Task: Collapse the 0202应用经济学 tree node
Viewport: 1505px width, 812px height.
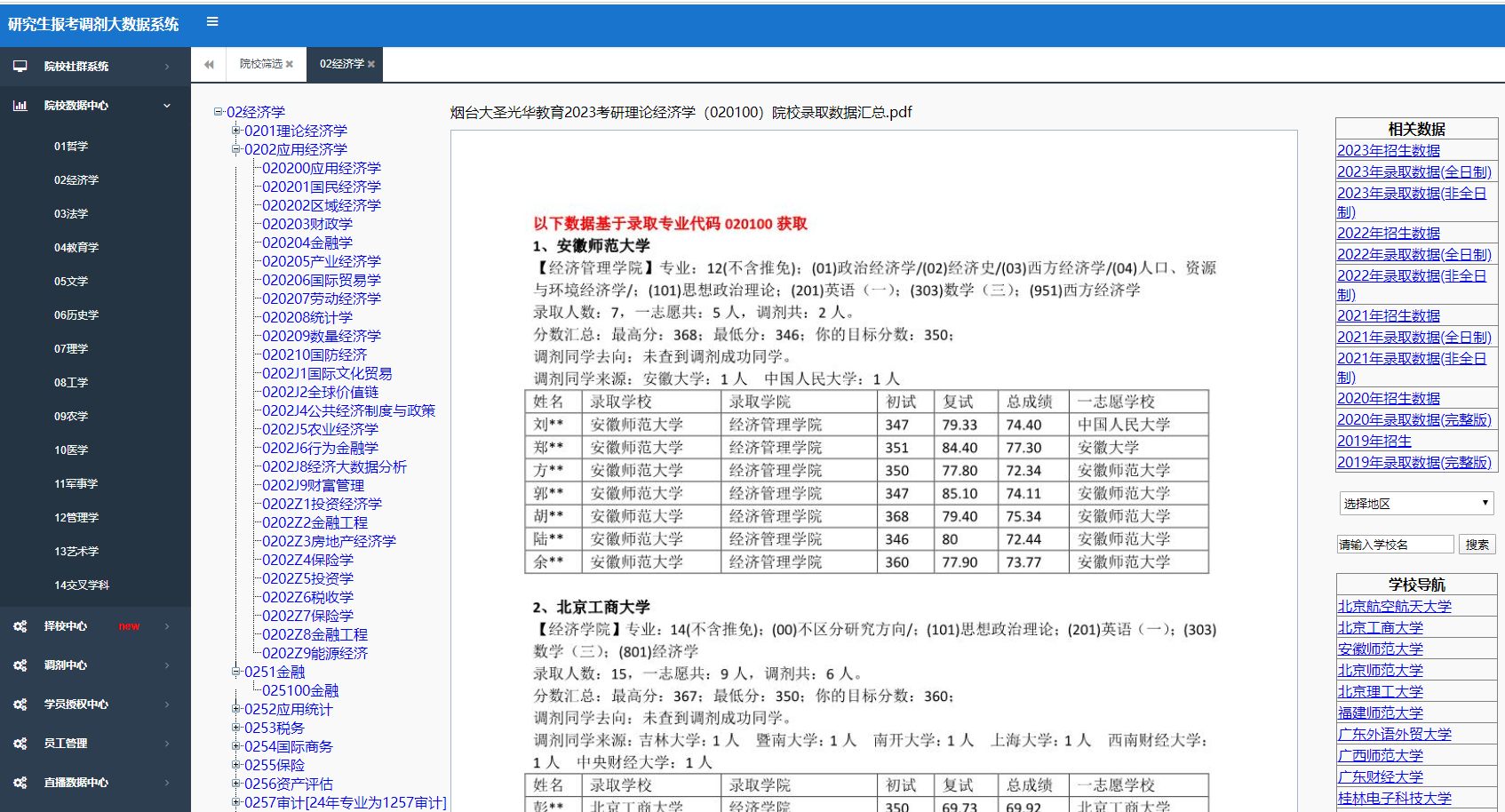Action: point(236,149)
